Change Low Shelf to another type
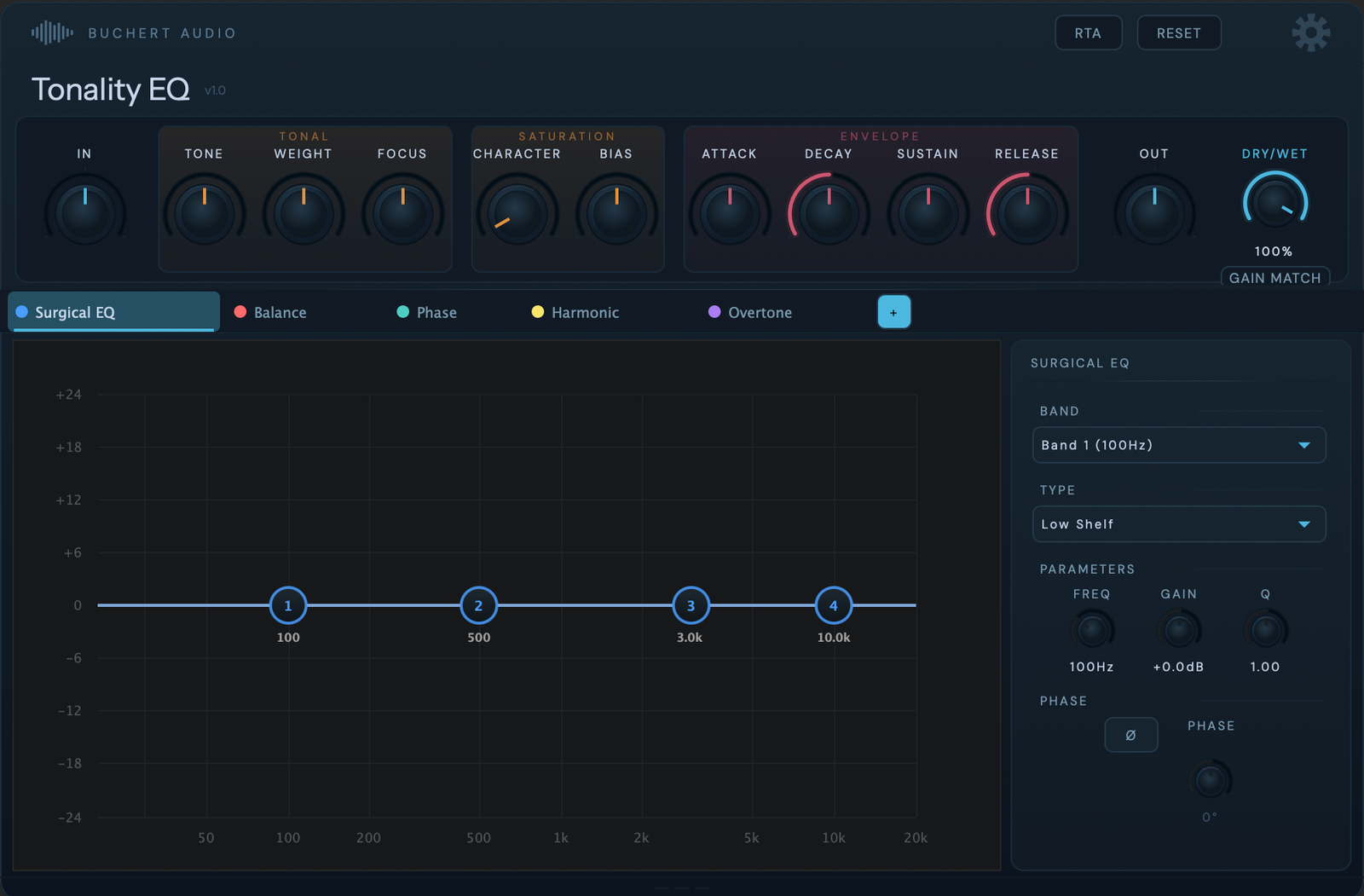1364x896 pixels. 1178,523
